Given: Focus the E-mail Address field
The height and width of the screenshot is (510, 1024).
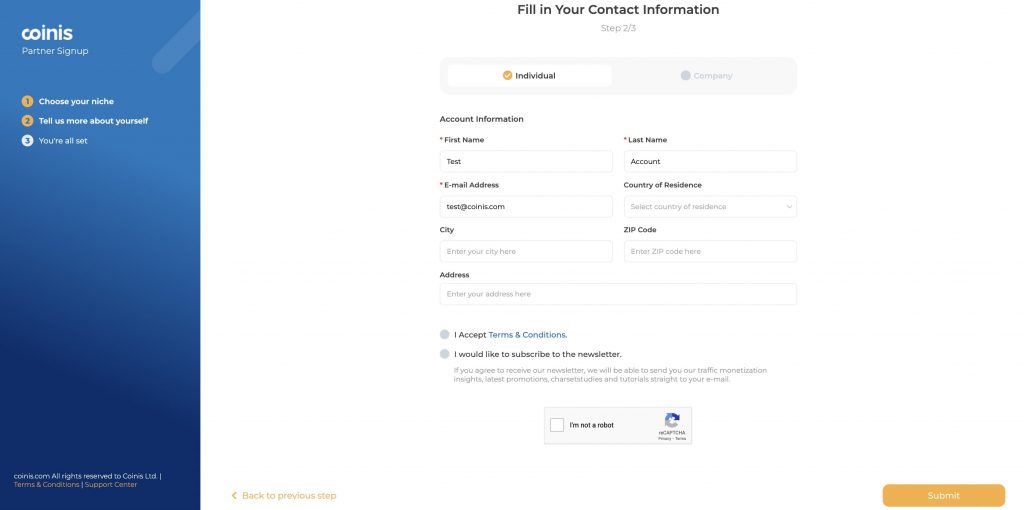Looking at the screenshot, I should pyautogui.click(x=526, y=207).
